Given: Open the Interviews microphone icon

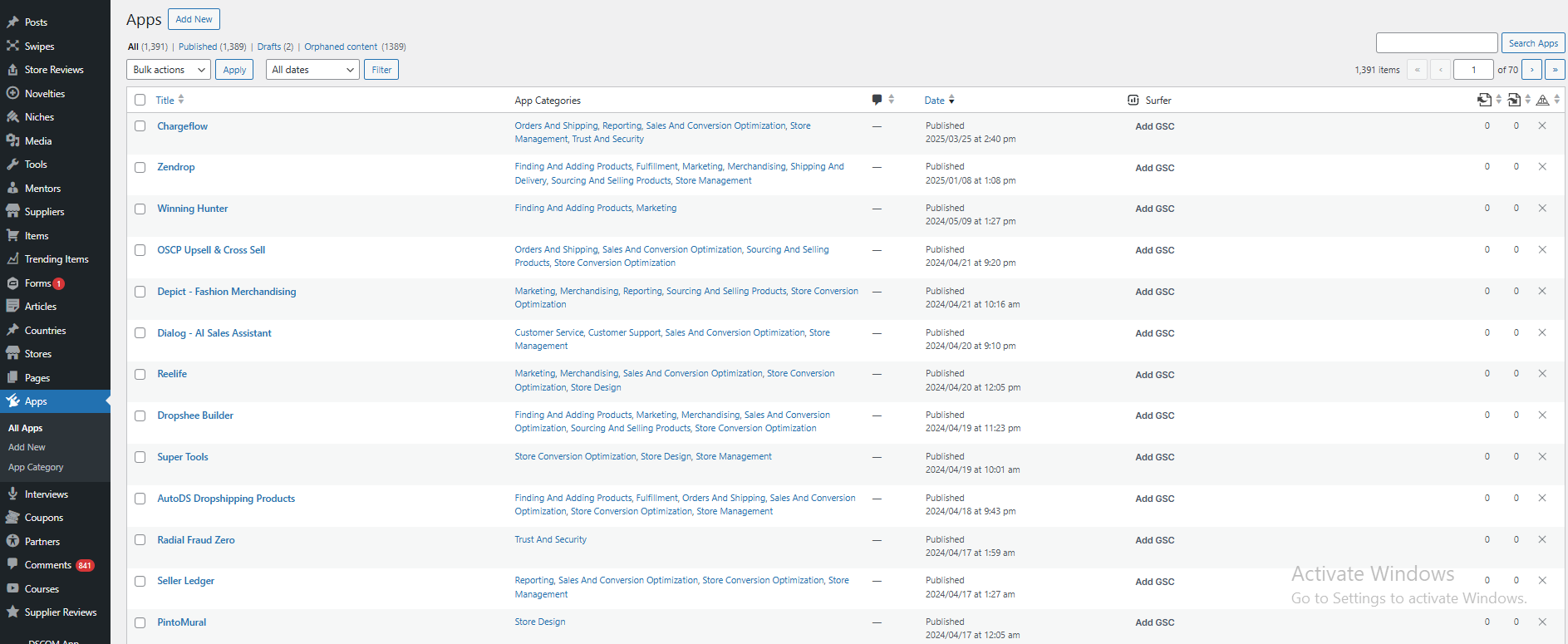Looking at the screenshot, I should 12,494.
